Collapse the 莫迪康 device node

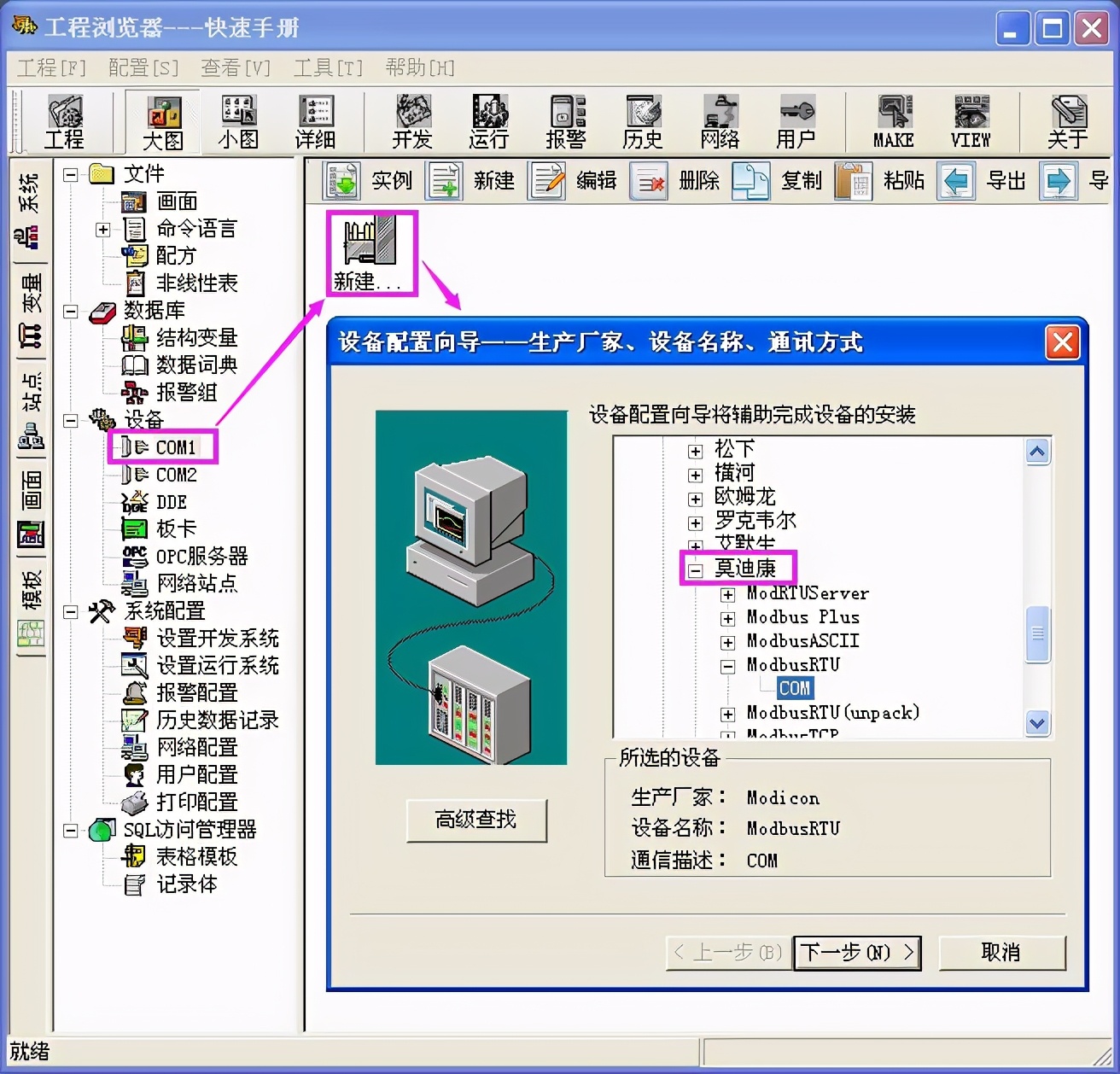point(694,569)
